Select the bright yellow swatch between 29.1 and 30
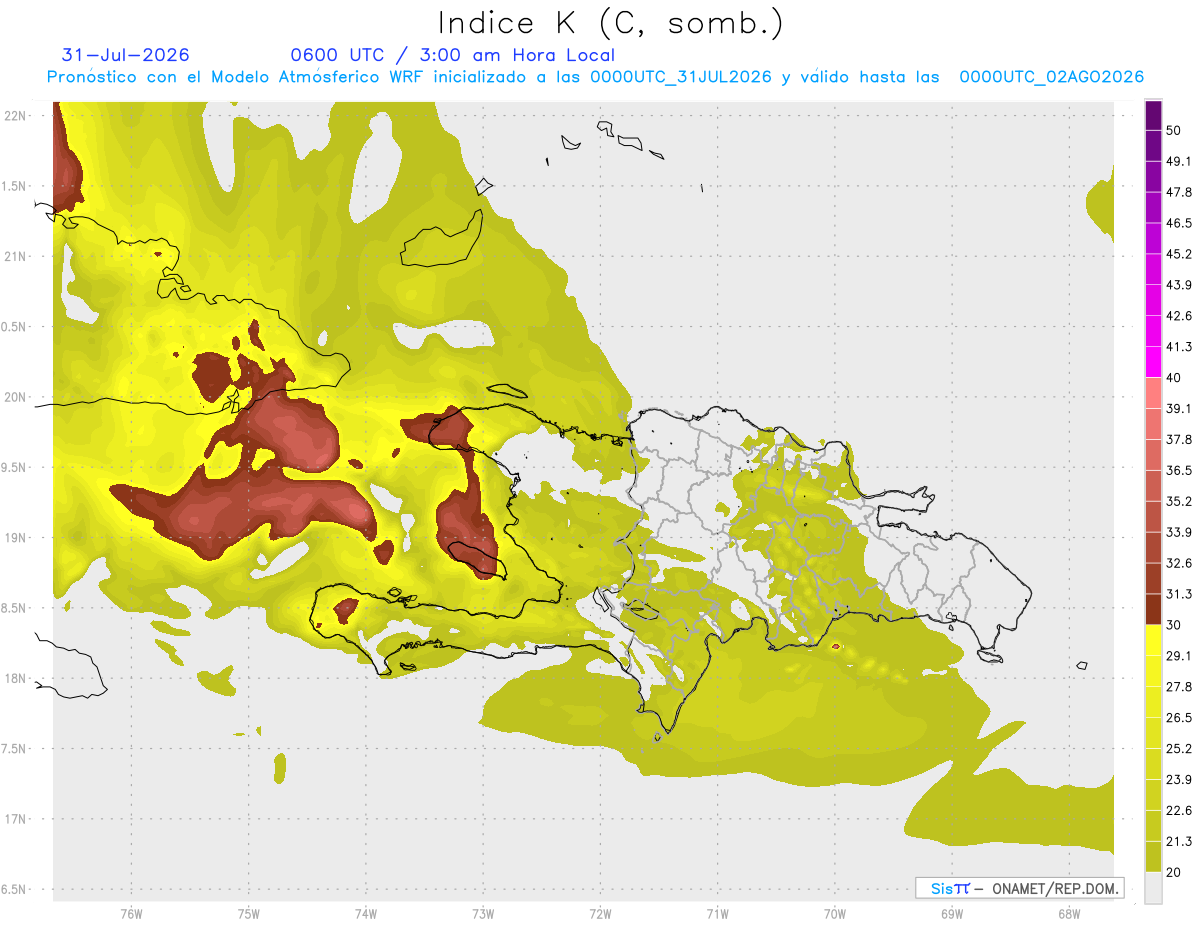The width and height of the screenshot is (1200, 927). pos(1153,640)
